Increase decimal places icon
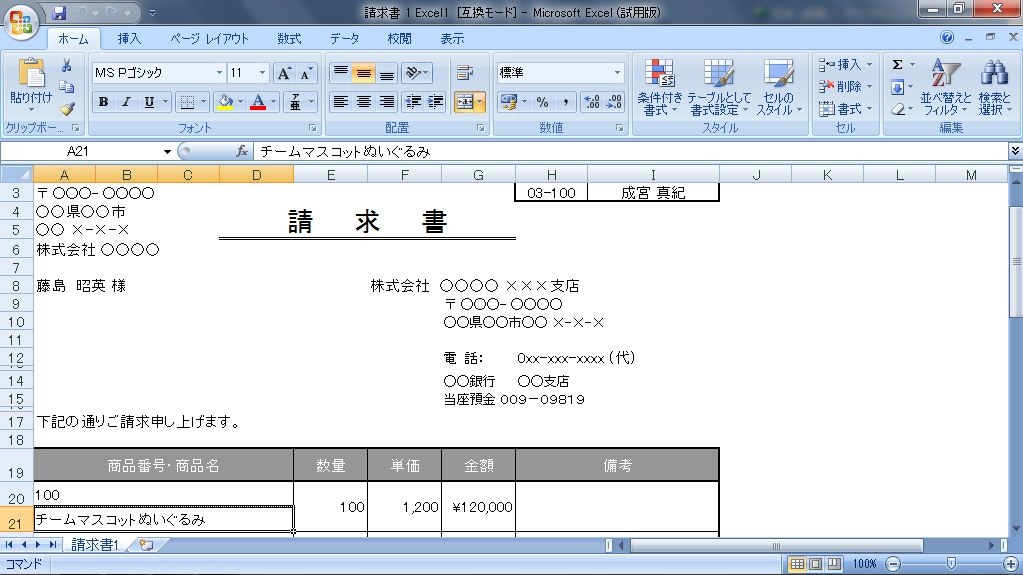The height and width of the screenshot is (575, 1023). point(592,102)
